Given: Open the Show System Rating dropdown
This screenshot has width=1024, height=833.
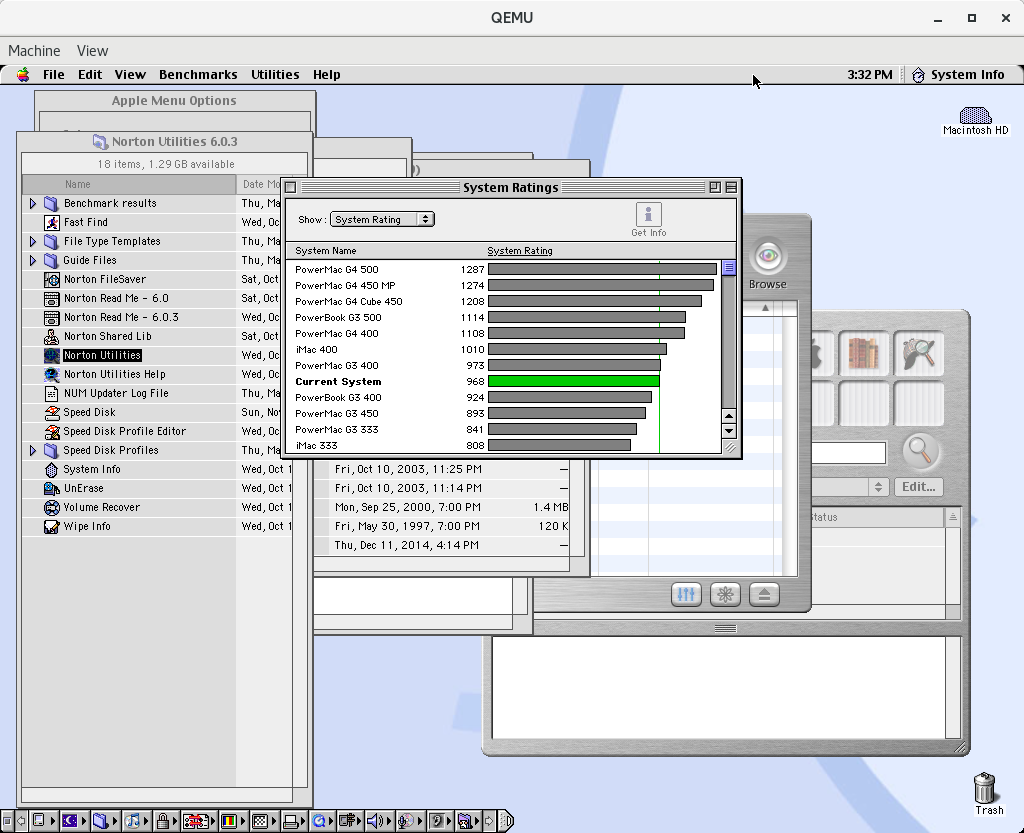Looking at the screenshot, I should click(x=382, y=219).
